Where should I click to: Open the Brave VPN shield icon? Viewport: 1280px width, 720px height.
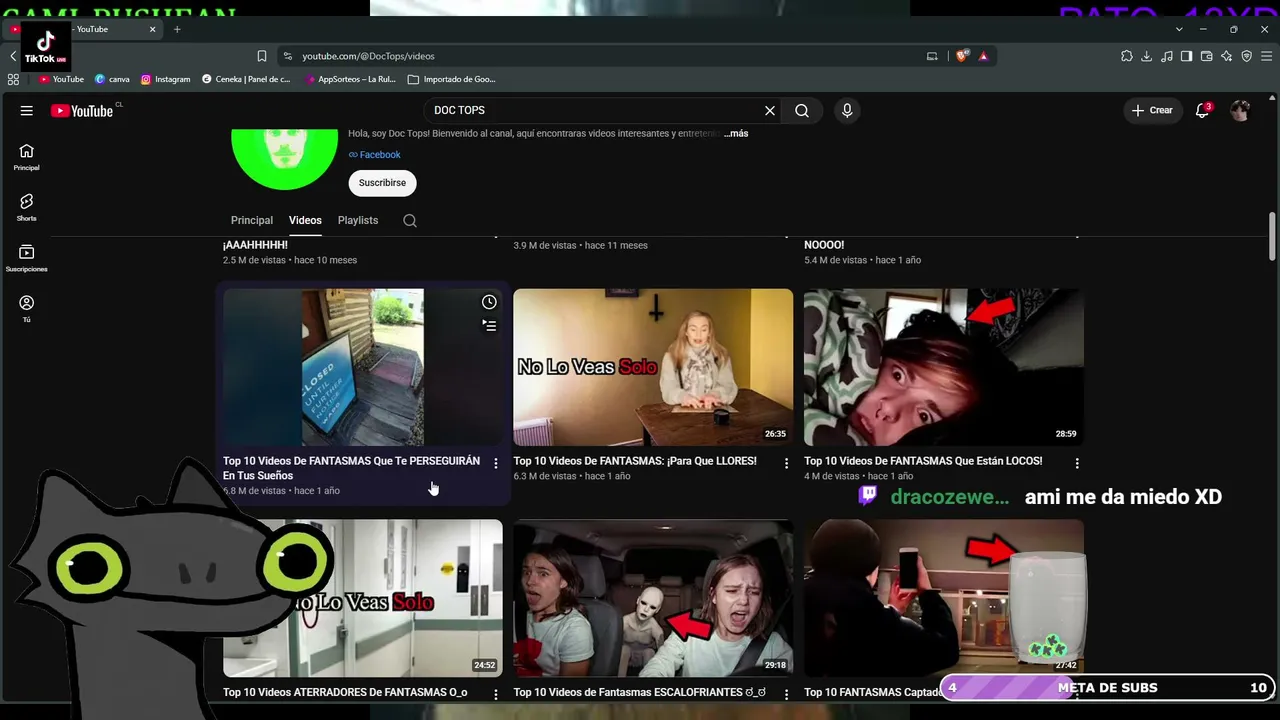(x=1247, y=56)
